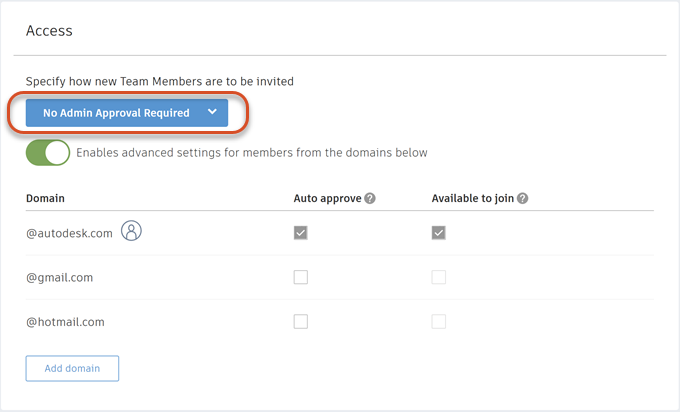Click the Domain column header
The height and width of the screenshot is (412, 680).
click(x=46, y=199)
